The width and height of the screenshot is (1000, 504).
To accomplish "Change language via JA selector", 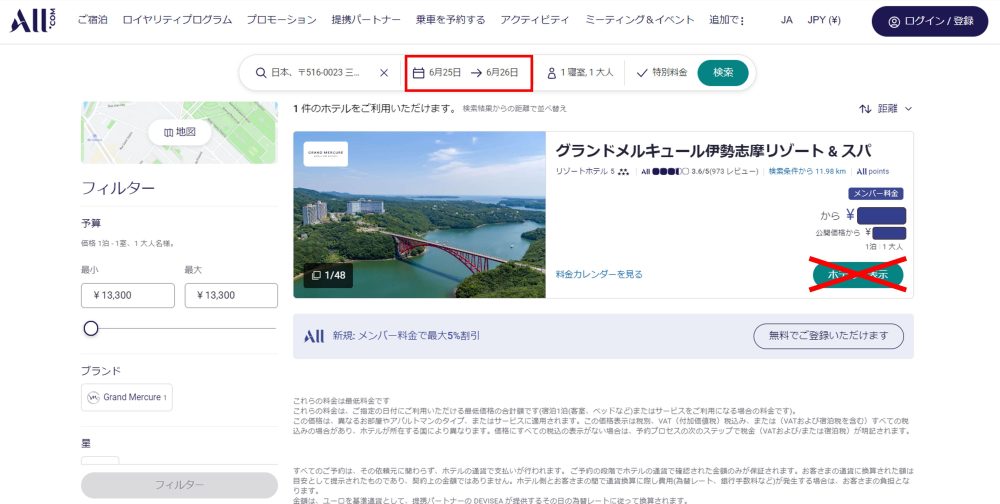I will tap(786, 20).
